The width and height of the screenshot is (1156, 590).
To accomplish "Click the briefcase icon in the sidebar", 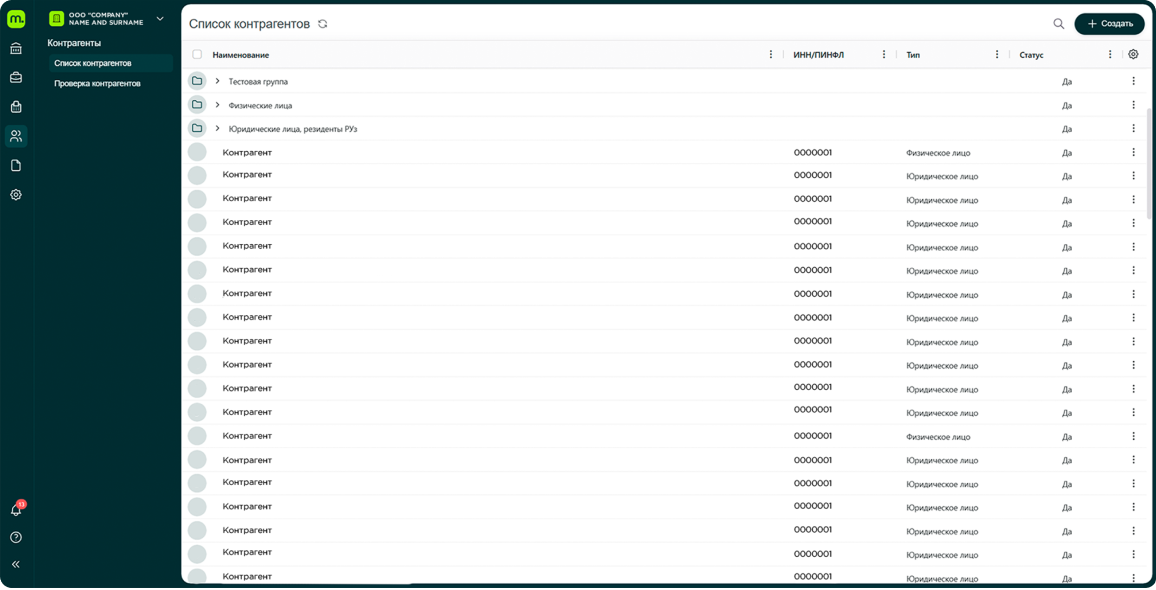I will point(16,77).
